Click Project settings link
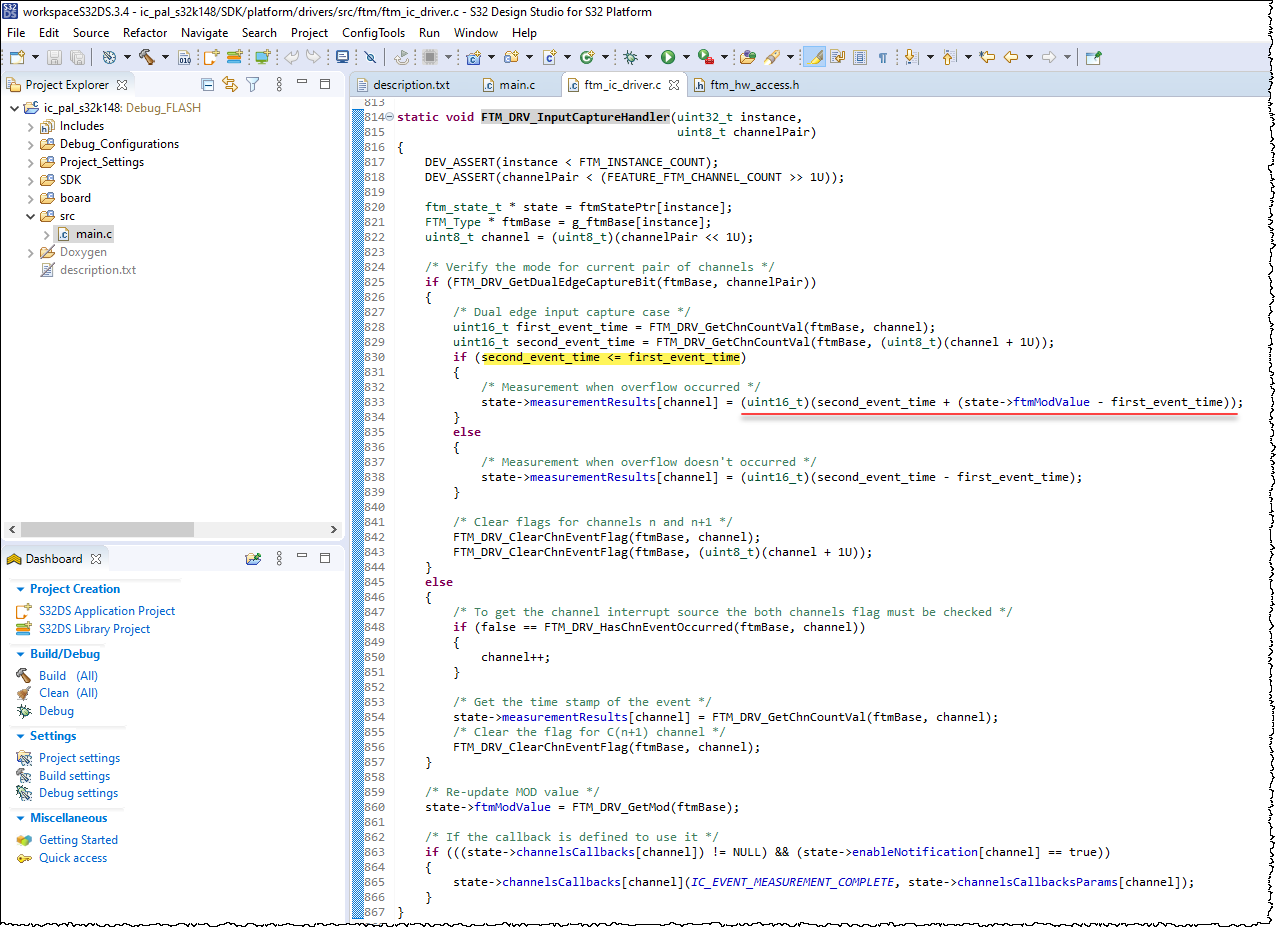 [x=79, y=758]
